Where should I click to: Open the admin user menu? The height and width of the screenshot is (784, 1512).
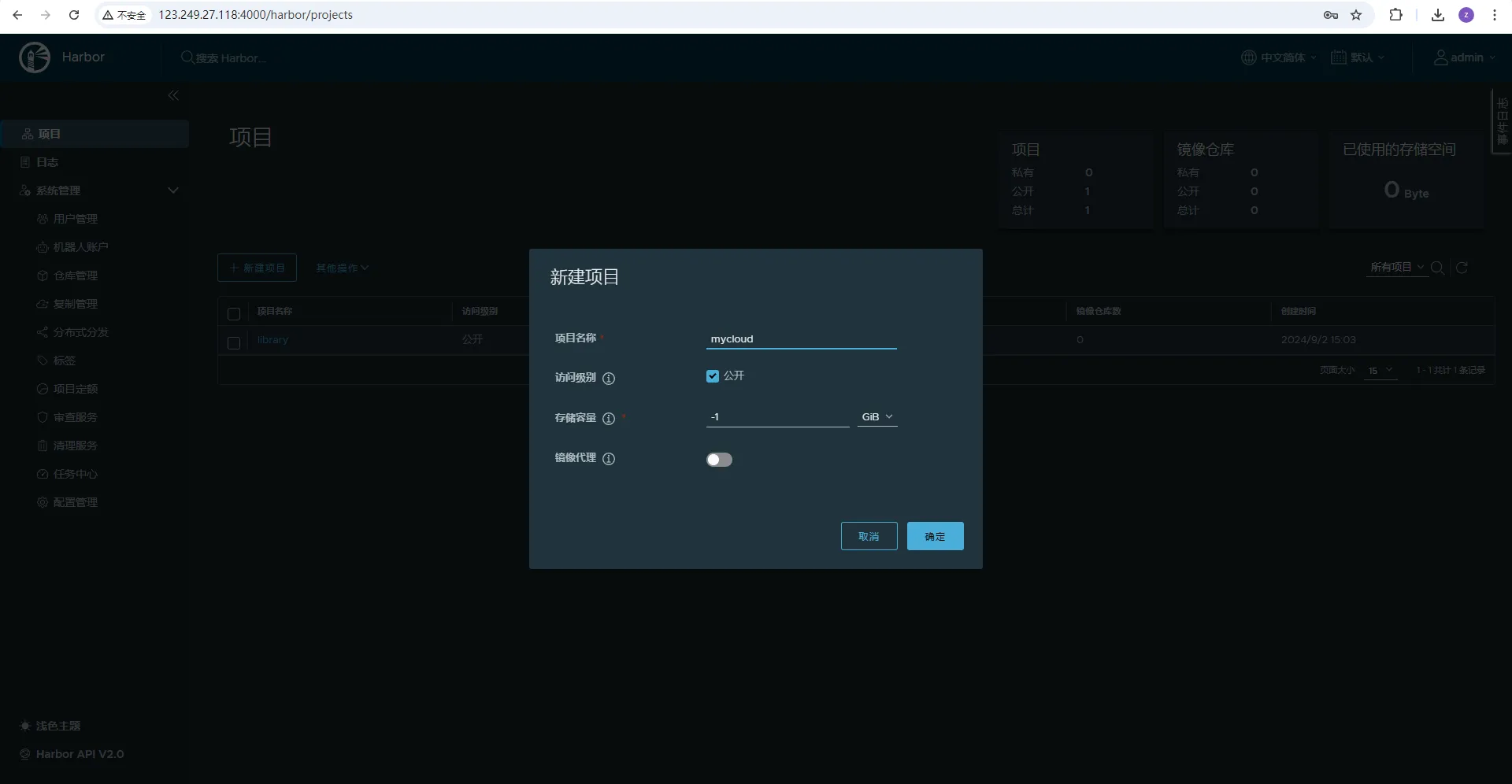pyautogui.click(x=1464, y=57)
